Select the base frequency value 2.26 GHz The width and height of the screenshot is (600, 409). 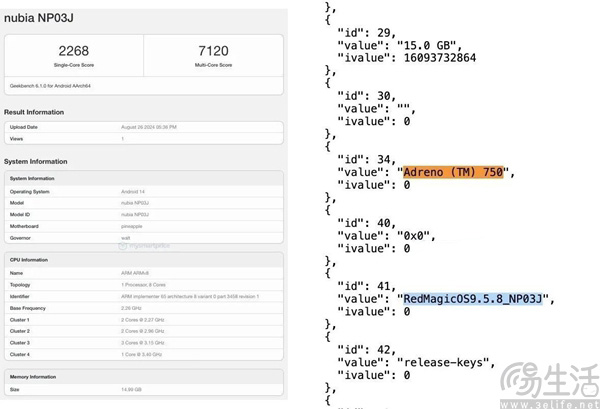(131, 308)
